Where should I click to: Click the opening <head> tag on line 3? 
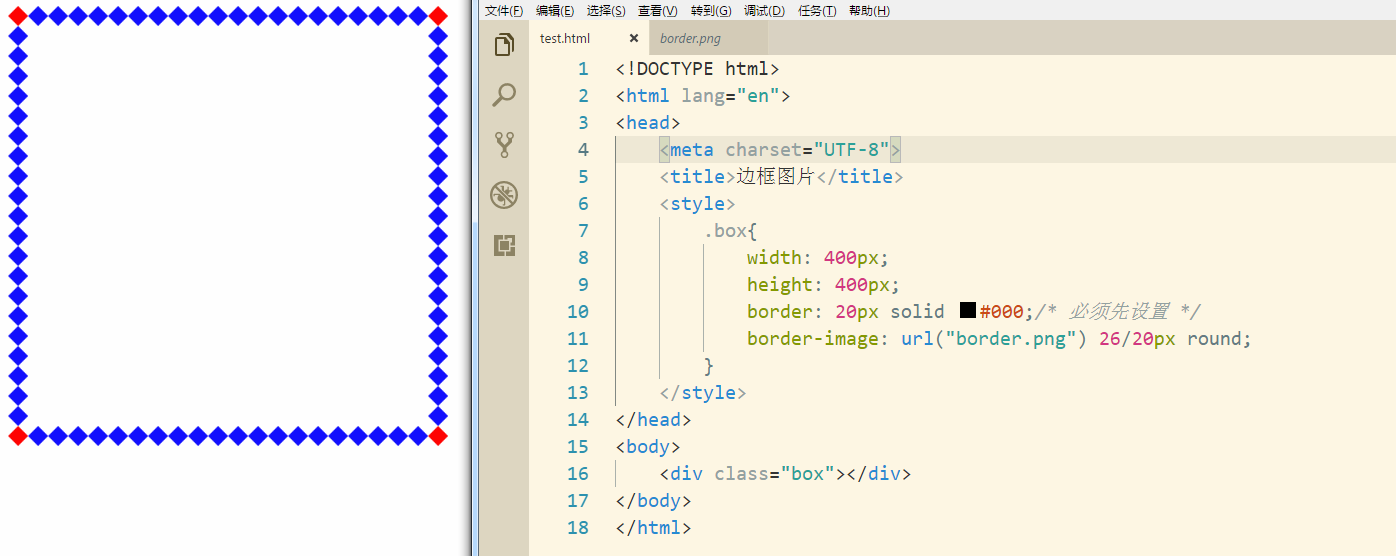click(648, 123)
